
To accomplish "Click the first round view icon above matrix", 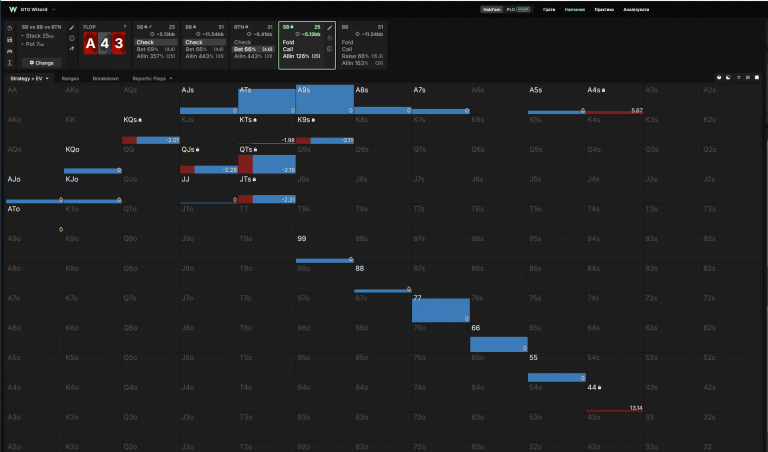I will (x=719, y=77).
